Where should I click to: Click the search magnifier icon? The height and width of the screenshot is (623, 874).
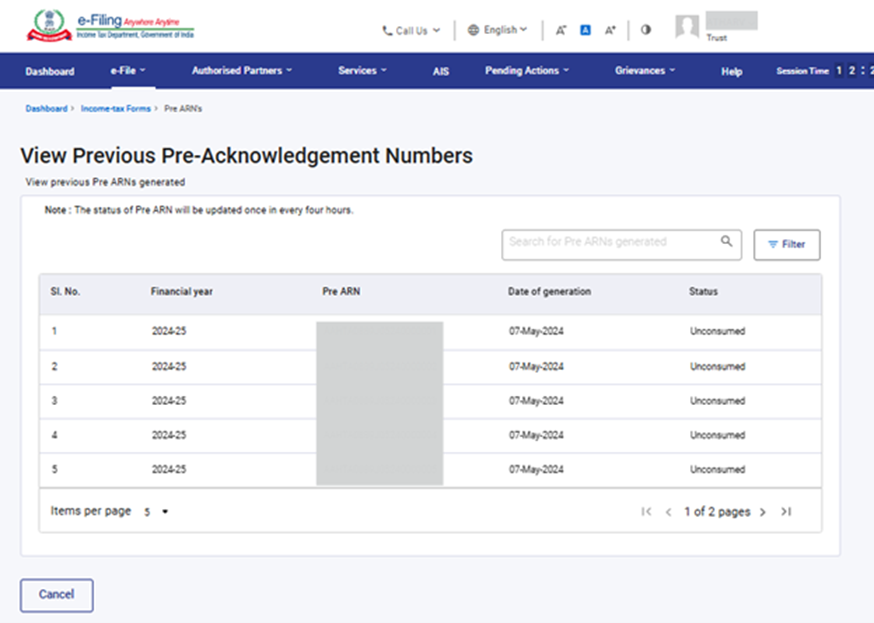pyautogui.click(x=727, y=242)
